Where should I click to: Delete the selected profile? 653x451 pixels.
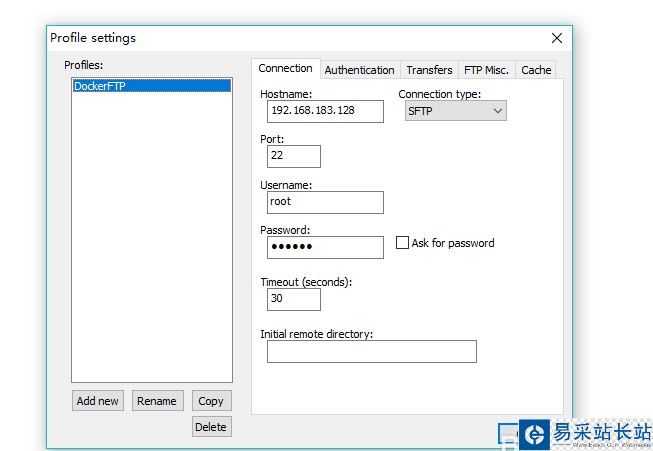(x=211, y=427)
